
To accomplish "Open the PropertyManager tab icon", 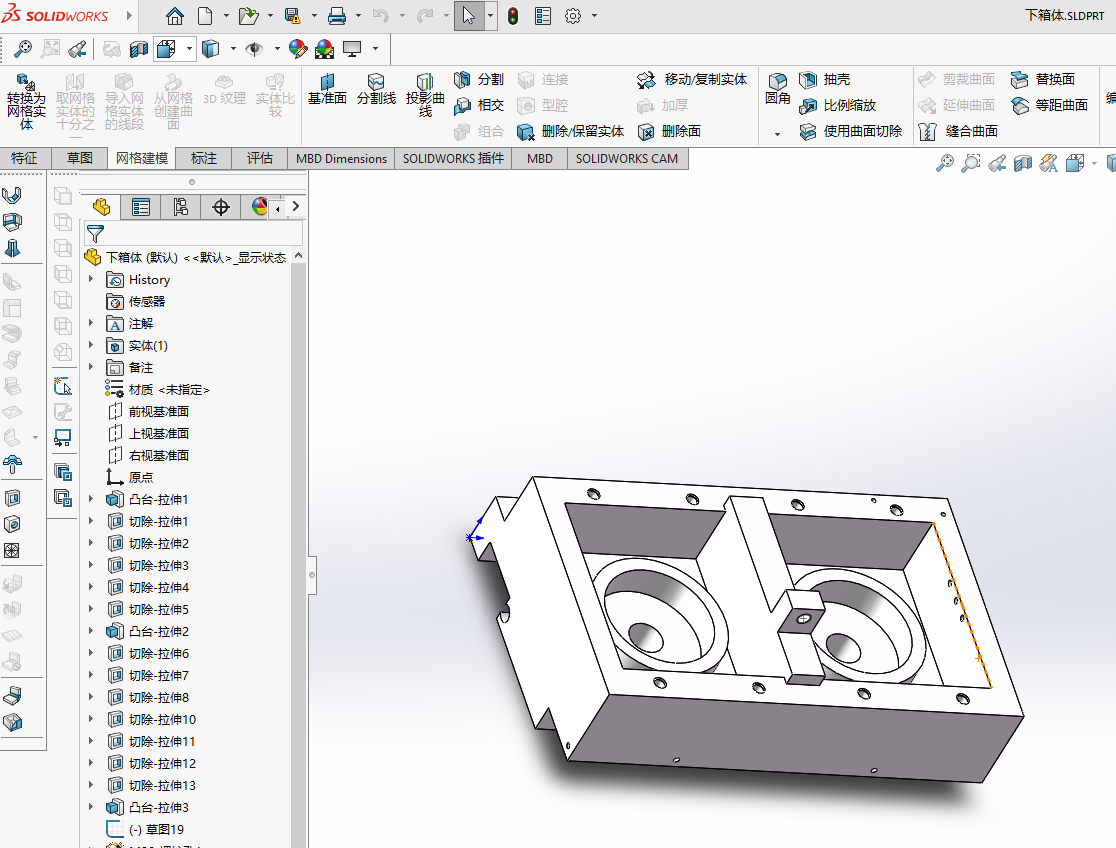I will [x=141, y=207].
